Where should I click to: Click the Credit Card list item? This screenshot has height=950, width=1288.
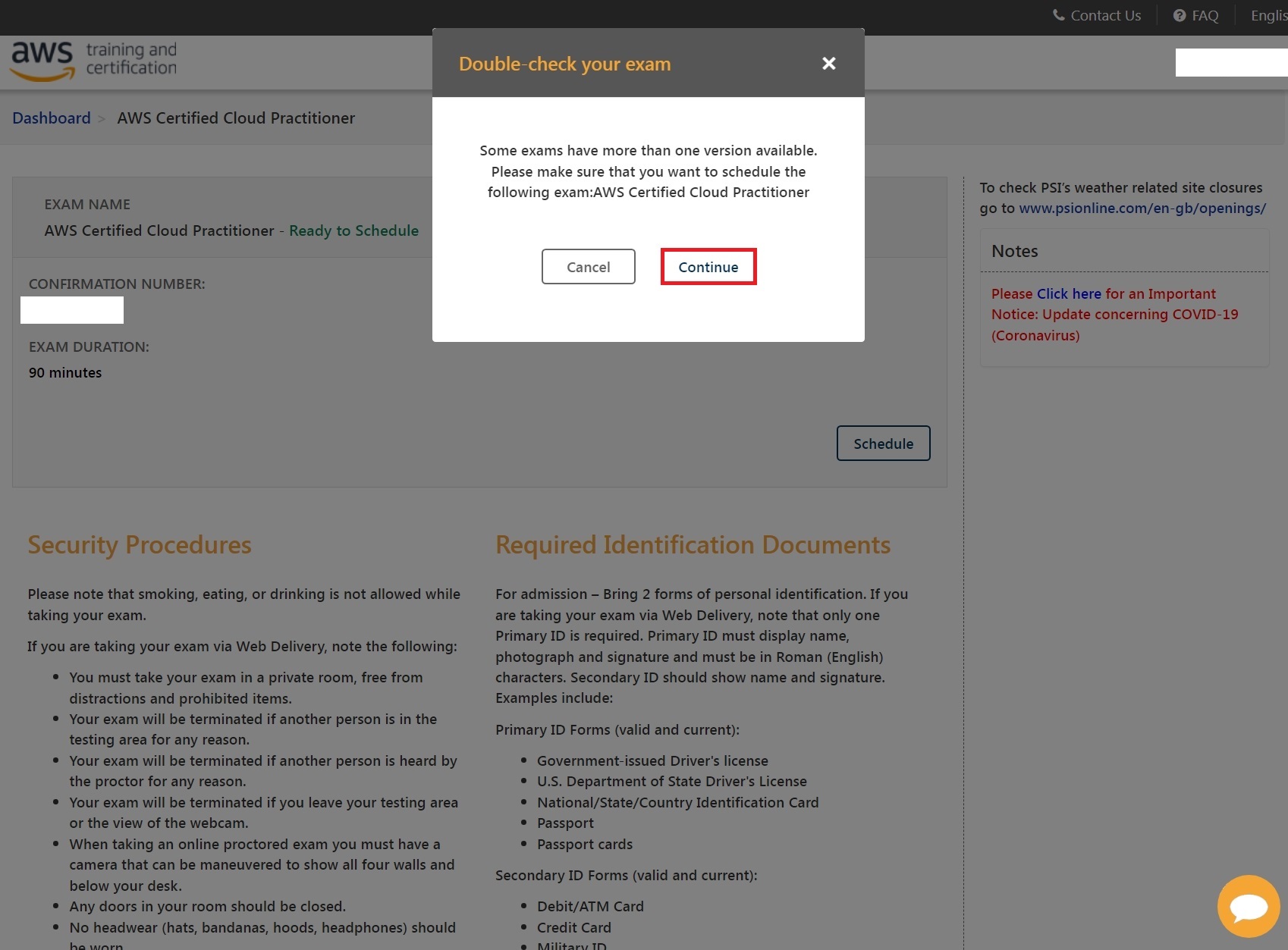(573, 927)
